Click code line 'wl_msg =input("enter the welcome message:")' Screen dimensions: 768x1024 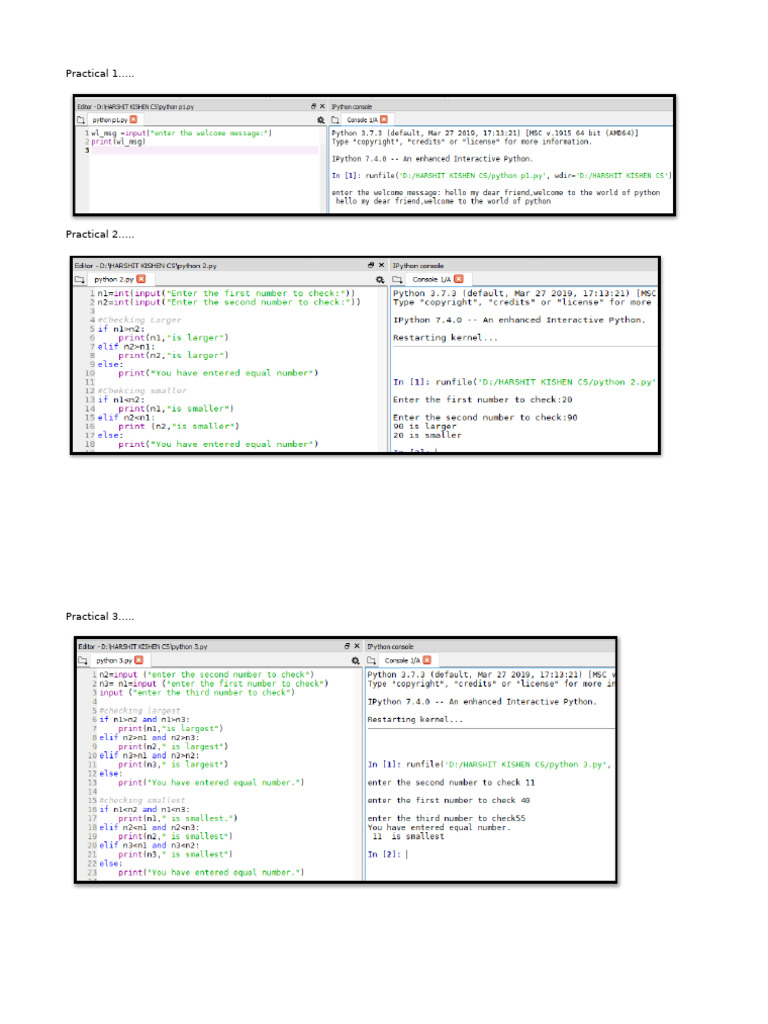point(182,133)
